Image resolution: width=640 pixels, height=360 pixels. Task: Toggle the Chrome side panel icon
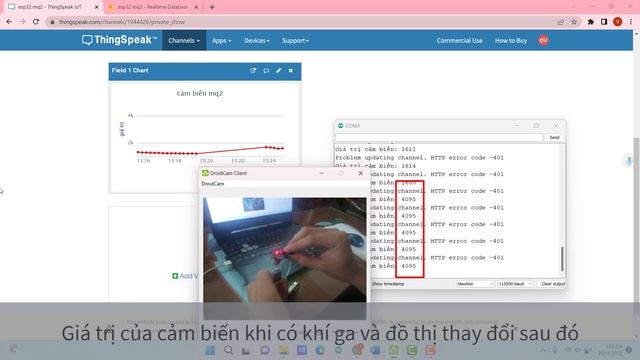coord(604,22)
